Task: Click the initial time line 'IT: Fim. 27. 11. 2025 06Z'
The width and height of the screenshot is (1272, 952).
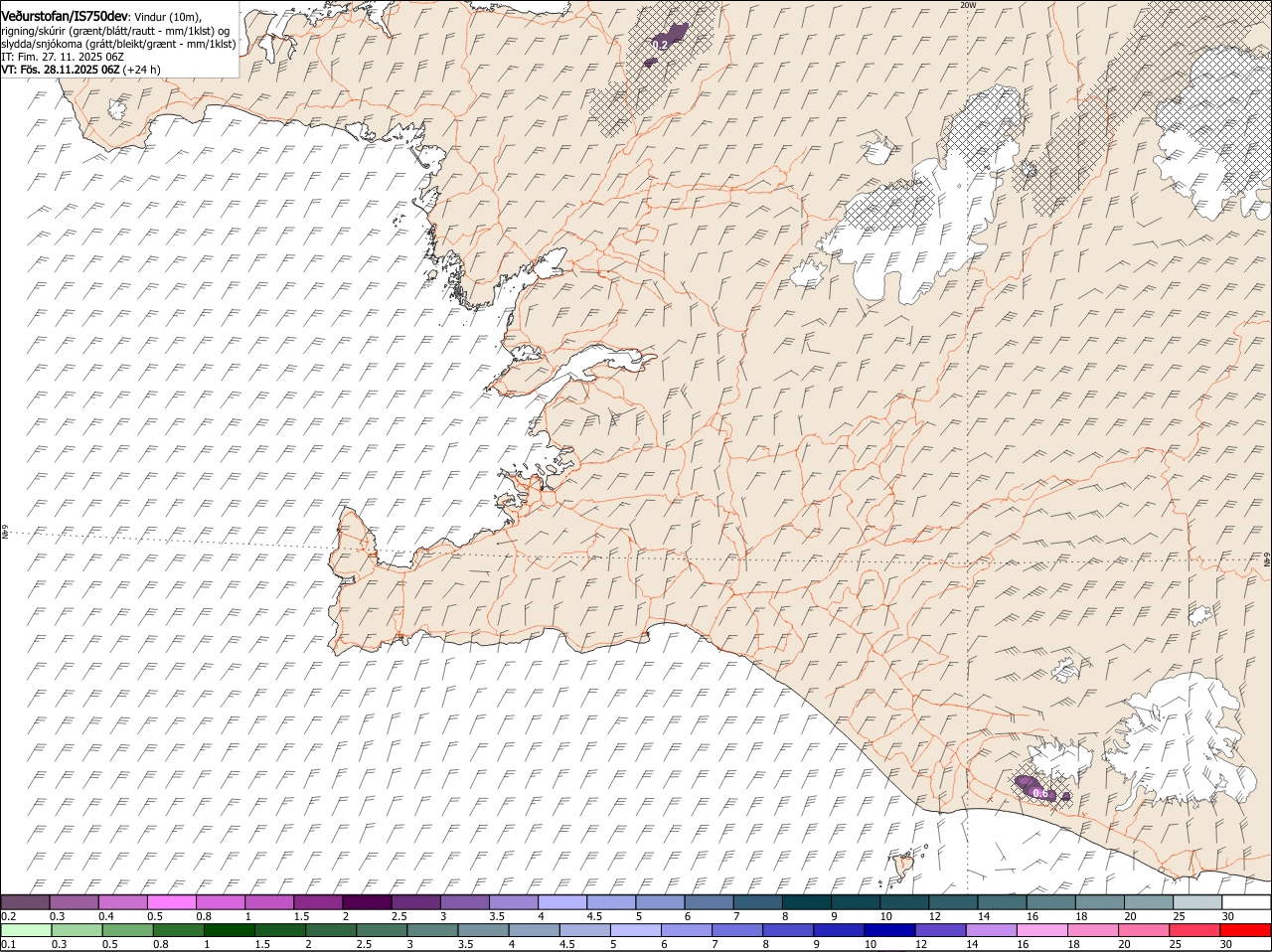Action: 63,57
